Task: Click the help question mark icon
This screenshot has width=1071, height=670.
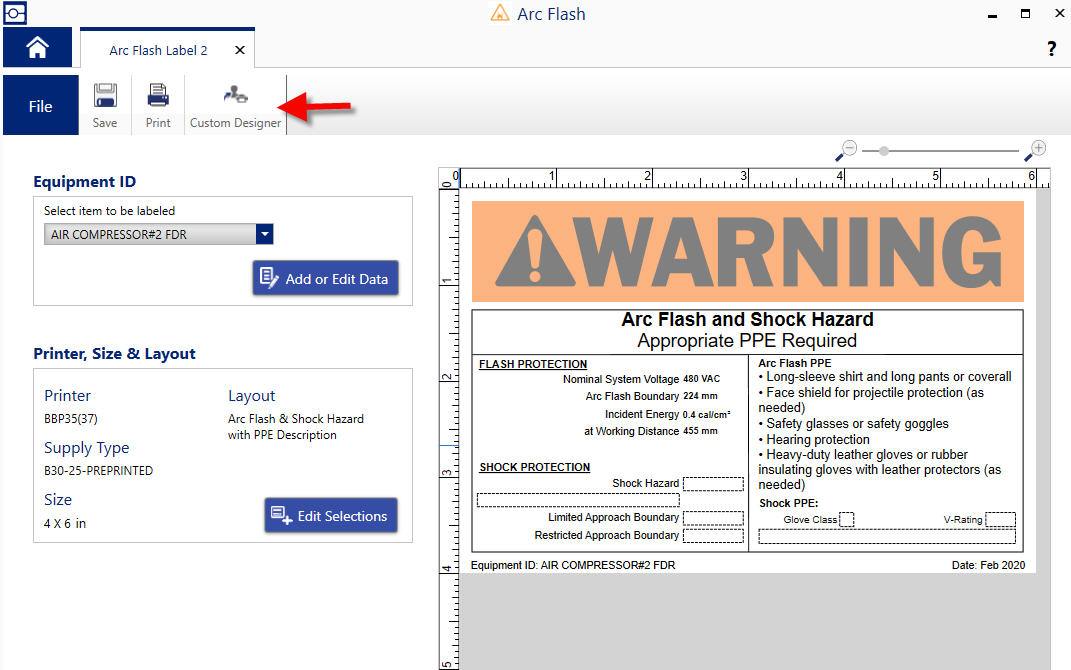Action: (1051, 49)
